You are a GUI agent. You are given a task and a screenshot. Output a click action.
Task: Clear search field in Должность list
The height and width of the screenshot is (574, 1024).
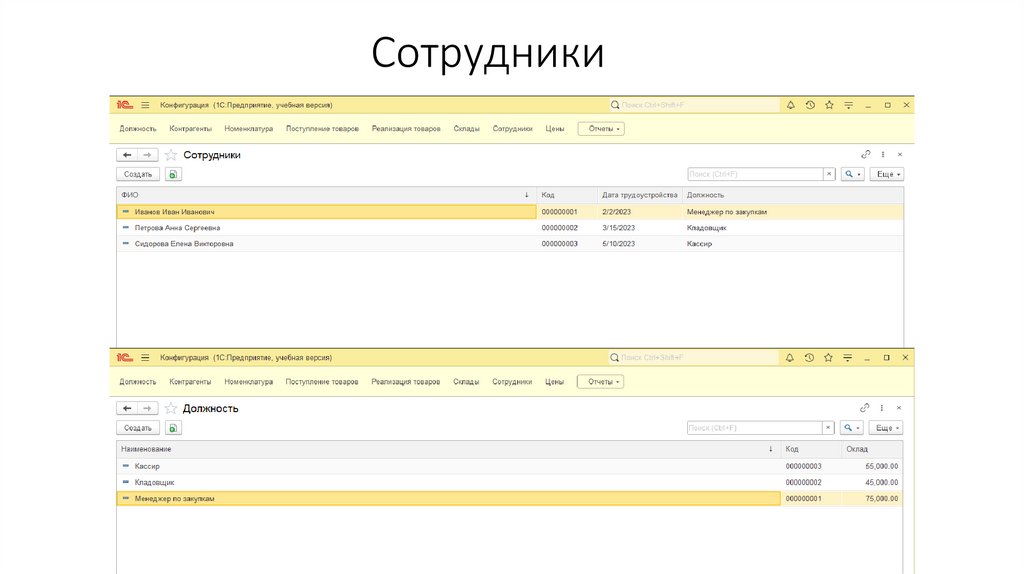coord(828,428)
